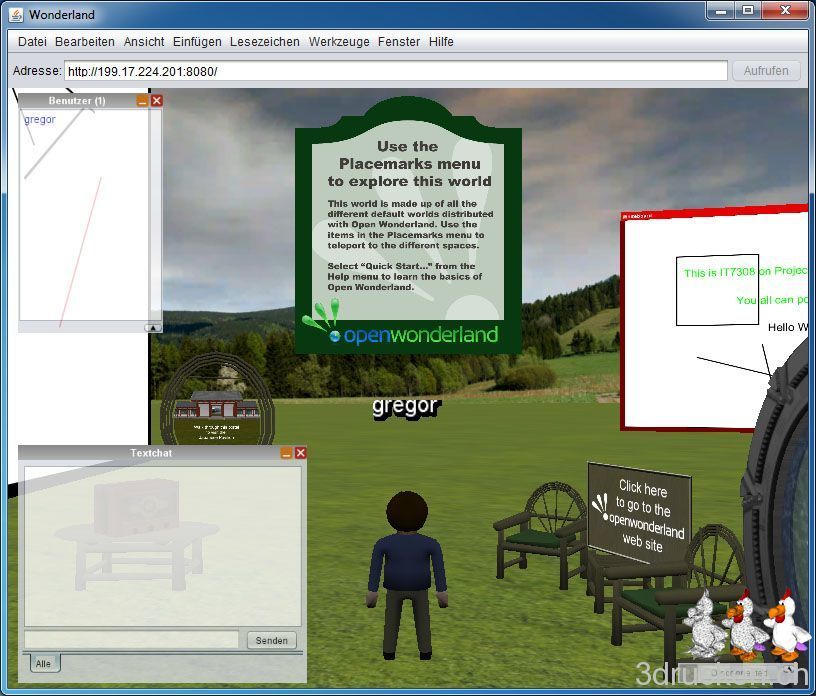Minimize the Wonderland window

click(721, 10)
